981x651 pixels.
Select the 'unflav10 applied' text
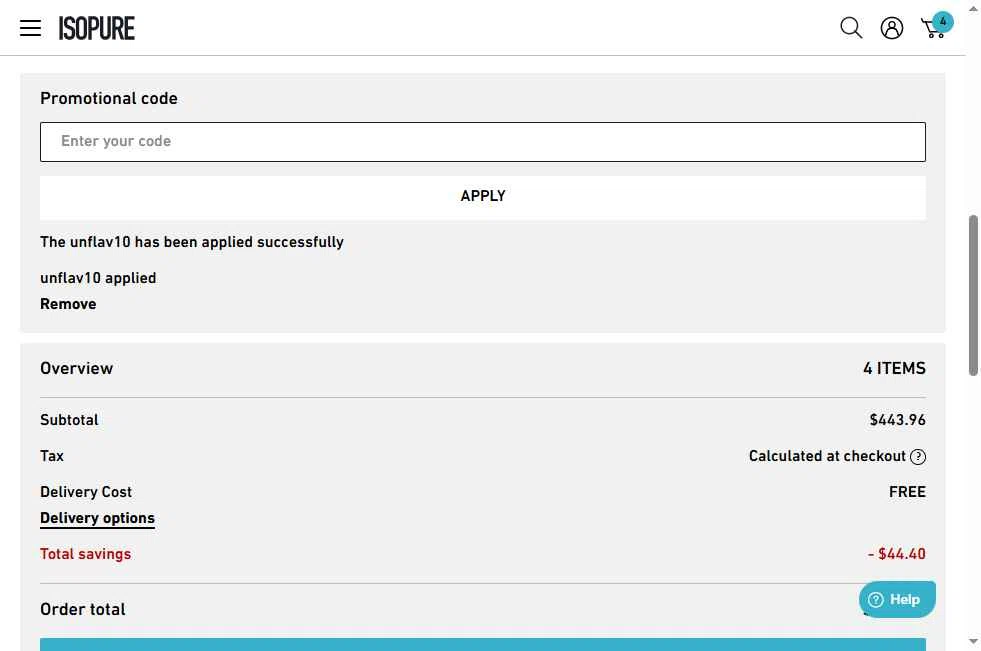coord(98,278)
